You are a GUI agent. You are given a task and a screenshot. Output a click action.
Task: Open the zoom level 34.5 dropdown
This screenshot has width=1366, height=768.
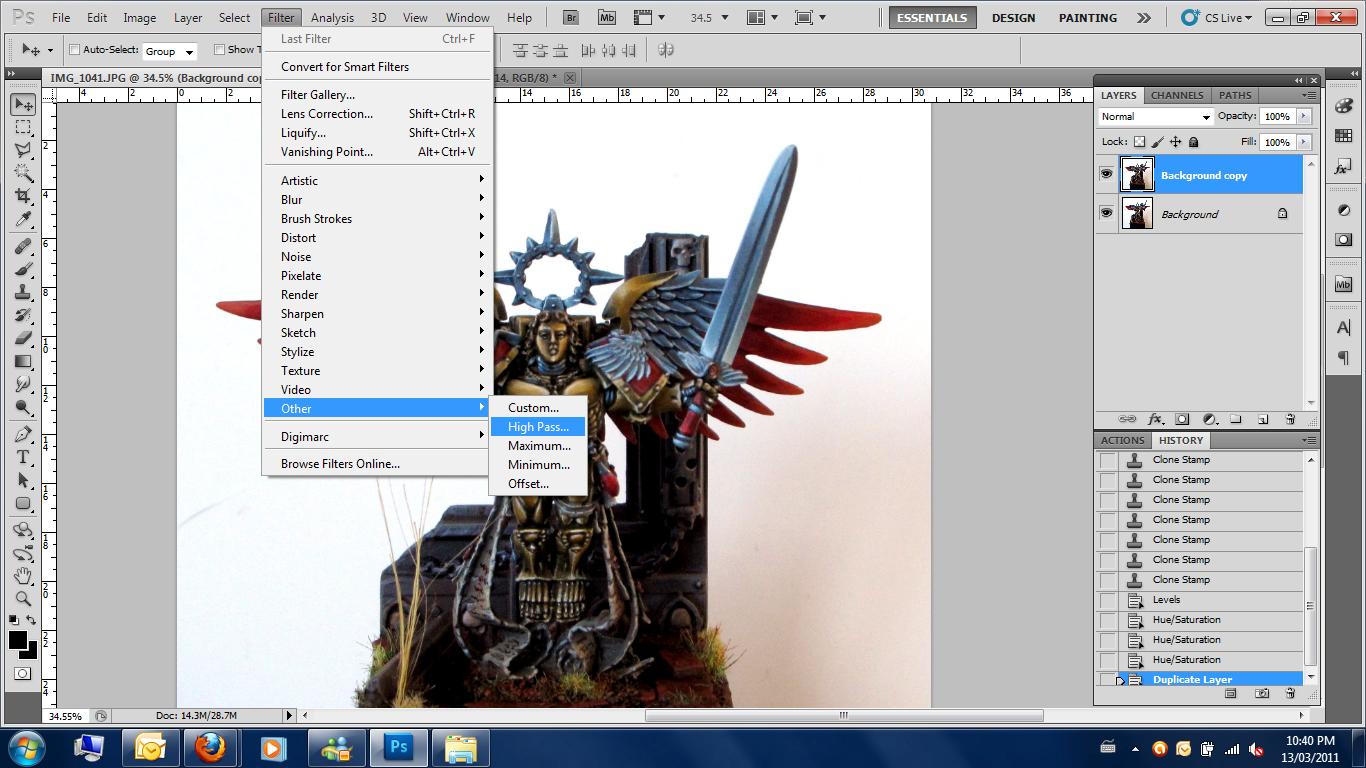click(725, 17)
